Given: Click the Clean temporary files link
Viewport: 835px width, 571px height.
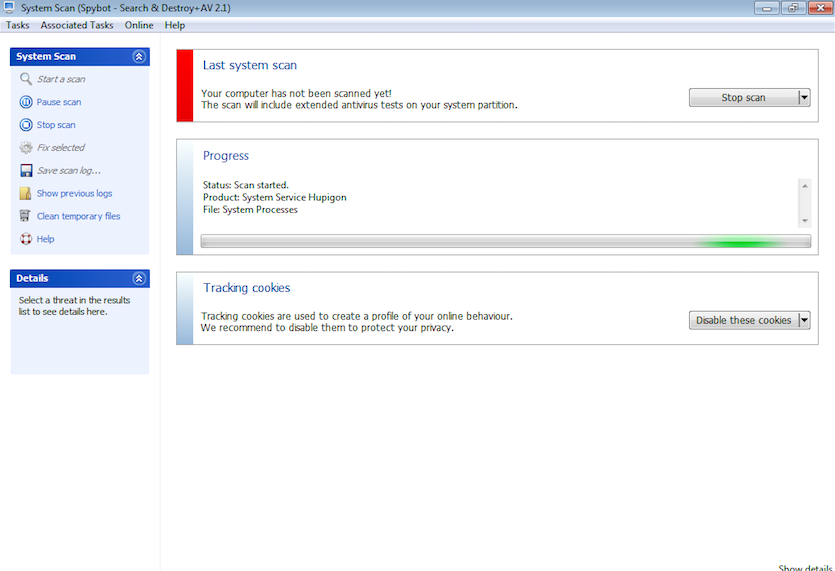Looking at the screenshot, I should click(x=78, y=216).
